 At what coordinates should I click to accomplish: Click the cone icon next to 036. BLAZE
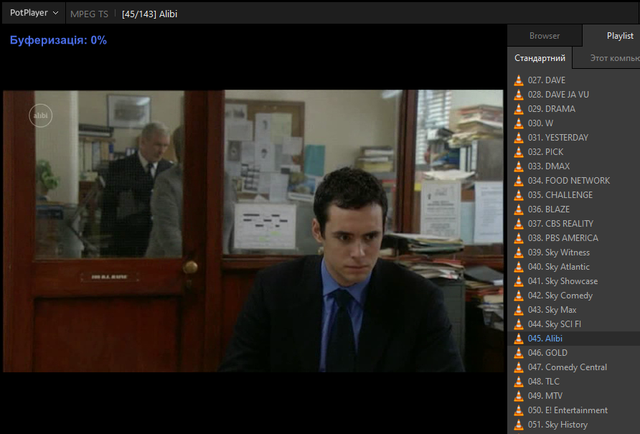coord(518,209)
